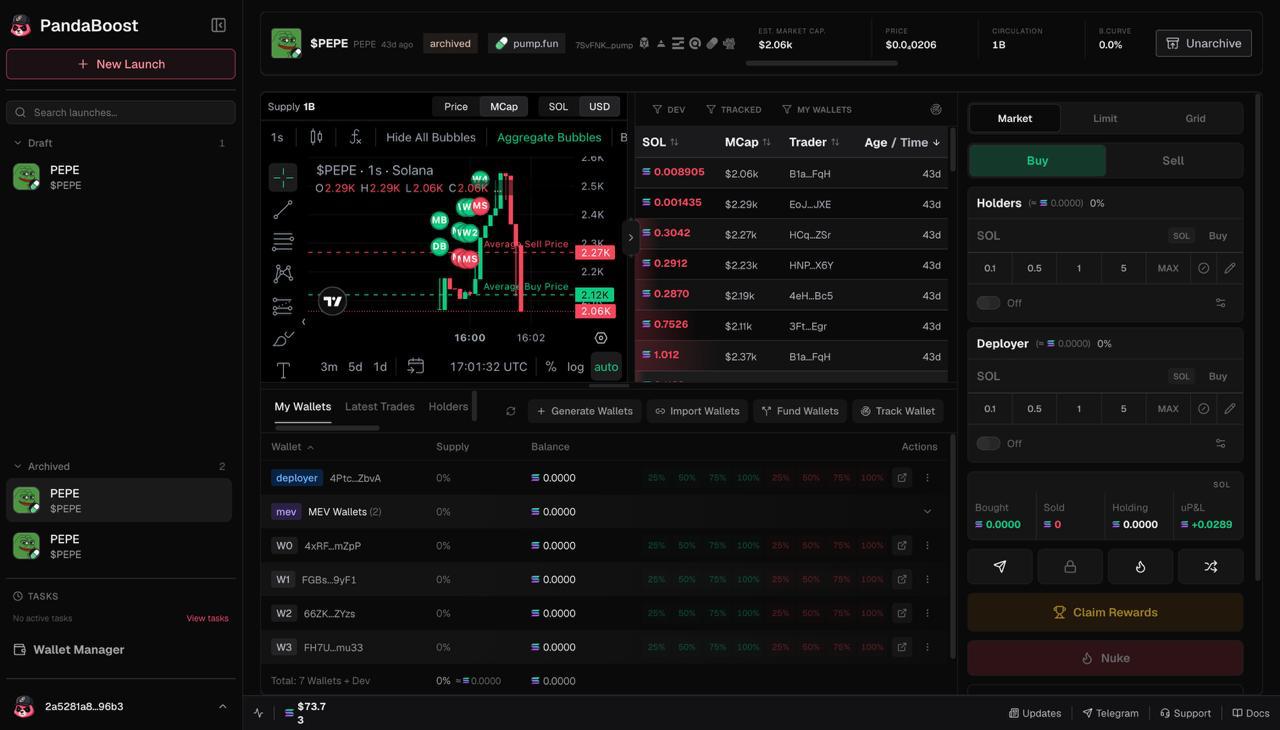Open deployer wallet external link icon

tap(902, 478)
